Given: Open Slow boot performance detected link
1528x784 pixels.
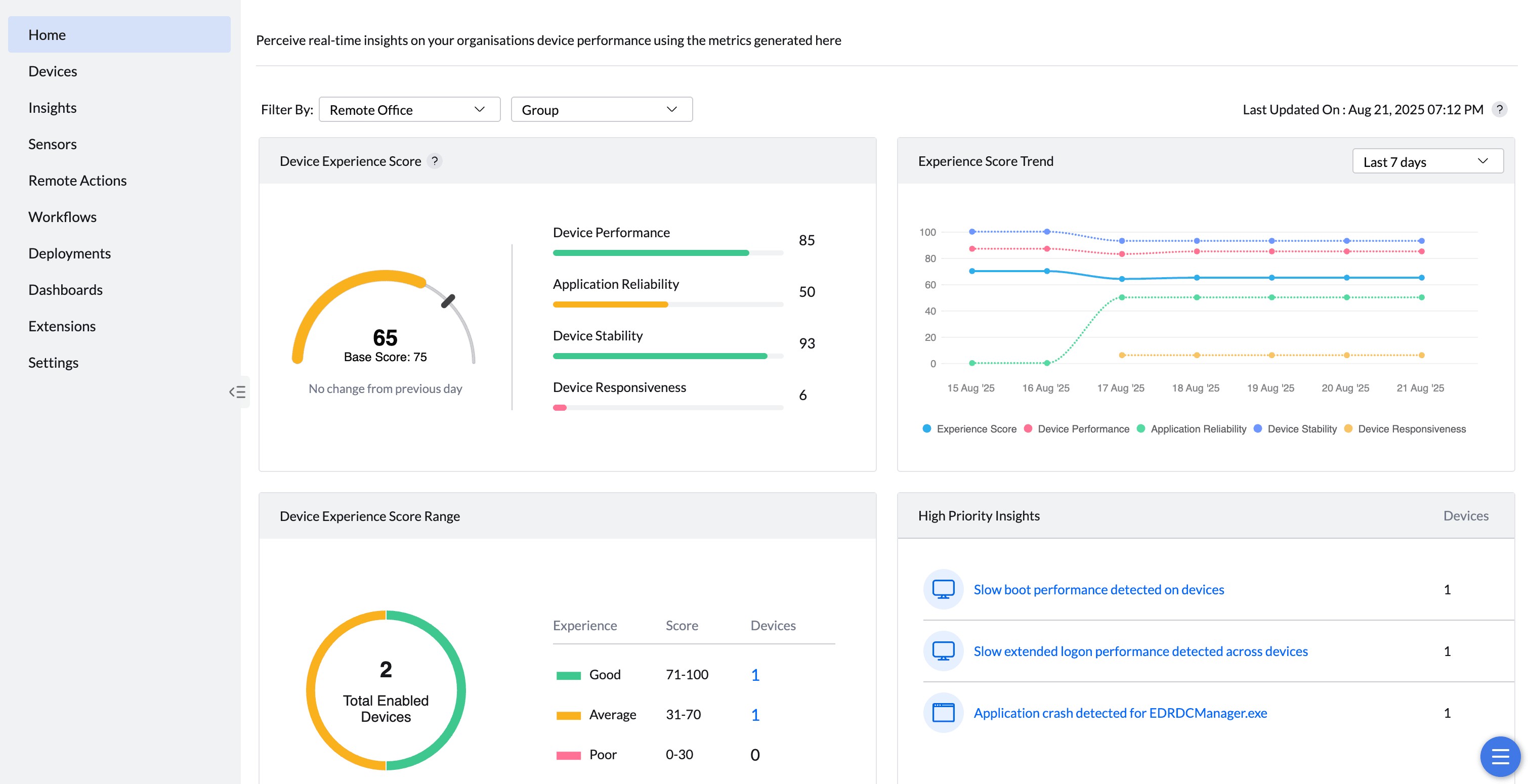Looking at the screenshot, I should click(1098, 589).
